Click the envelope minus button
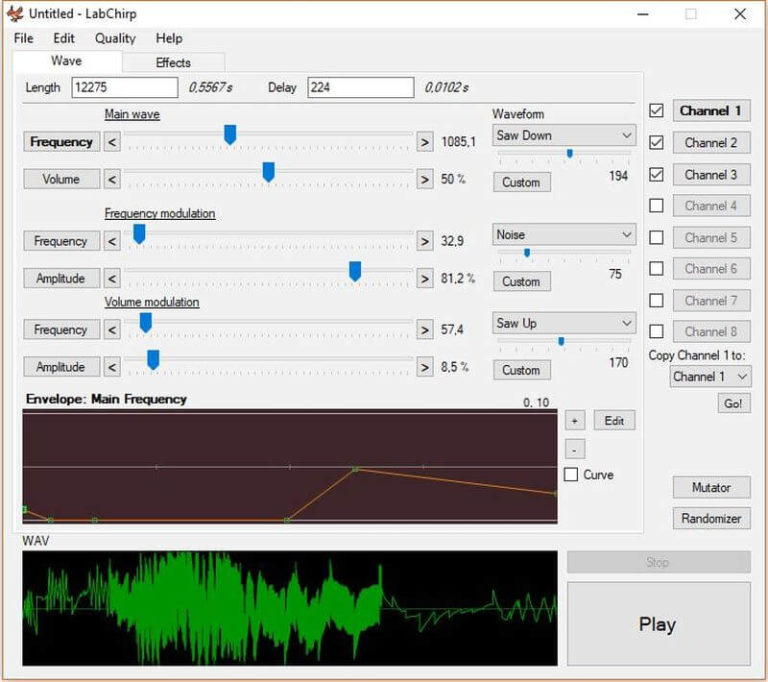This screenshot has height=682, width=768. [x=574, y=449]
